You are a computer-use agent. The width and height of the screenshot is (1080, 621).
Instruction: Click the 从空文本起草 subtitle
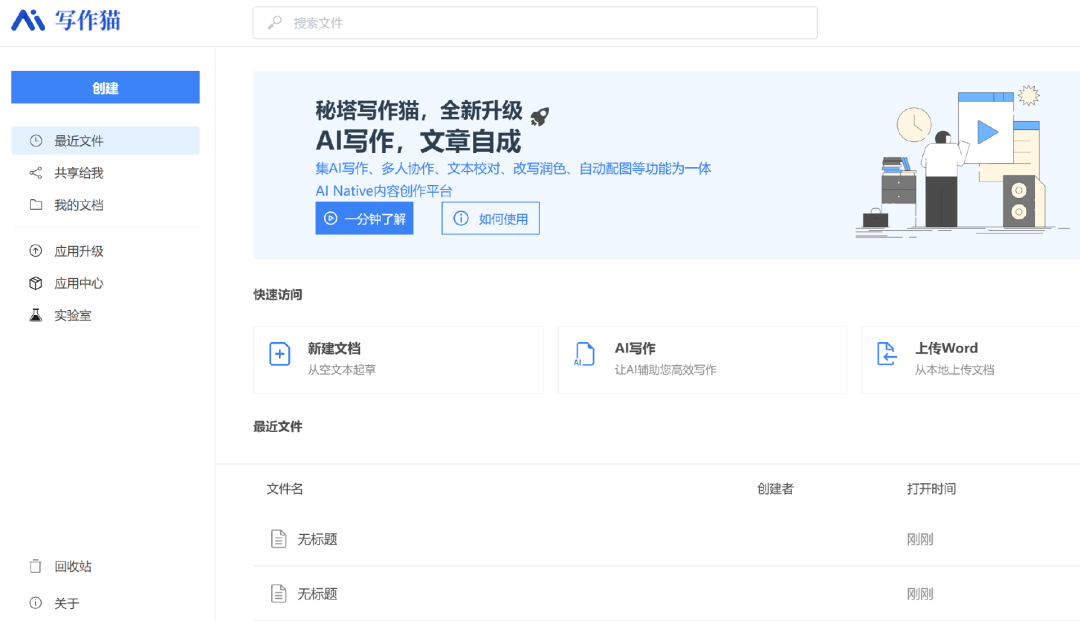[x=342, y=370]
